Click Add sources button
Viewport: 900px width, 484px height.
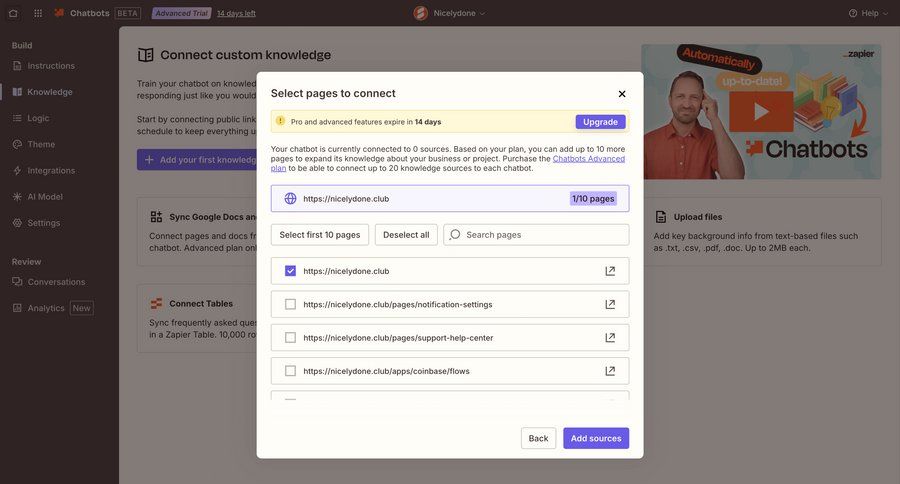click(596, 438)
